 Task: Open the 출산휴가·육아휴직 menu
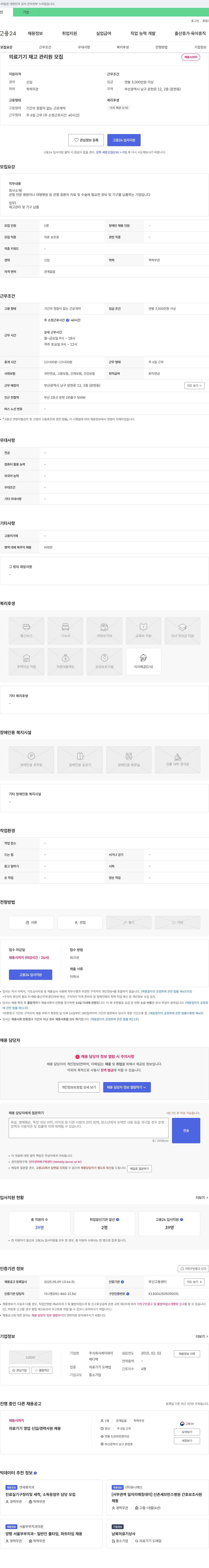pyautogui.click(x=190, y=33)
